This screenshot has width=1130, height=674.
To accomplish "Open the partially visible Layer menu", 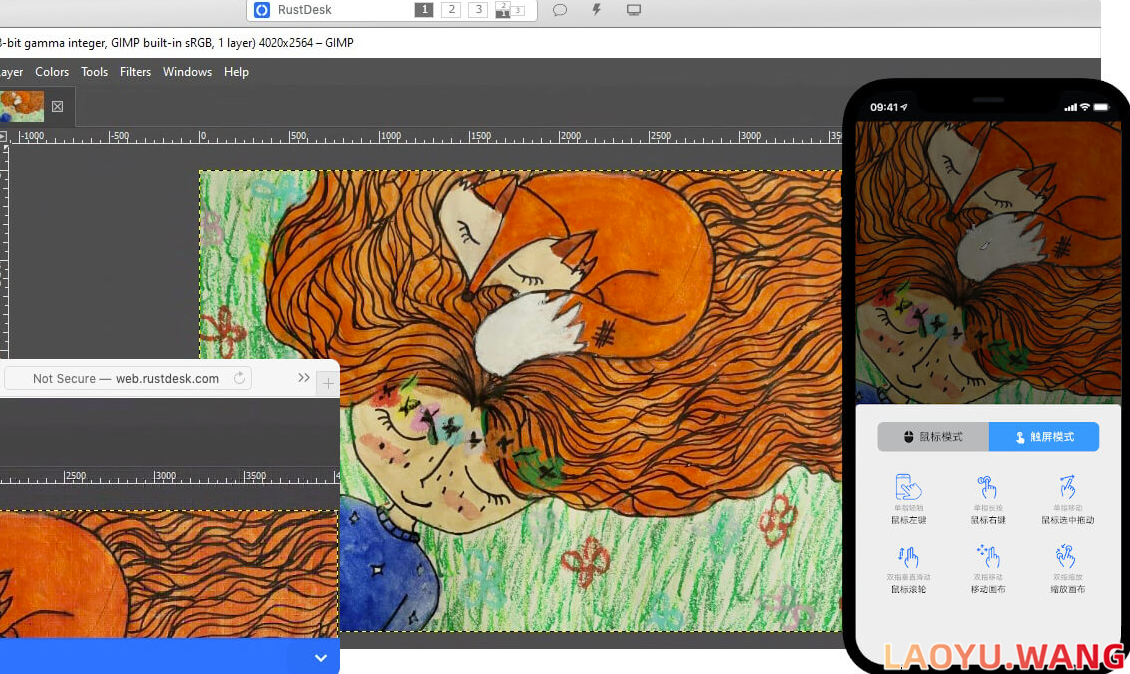I will coord(12,72).
